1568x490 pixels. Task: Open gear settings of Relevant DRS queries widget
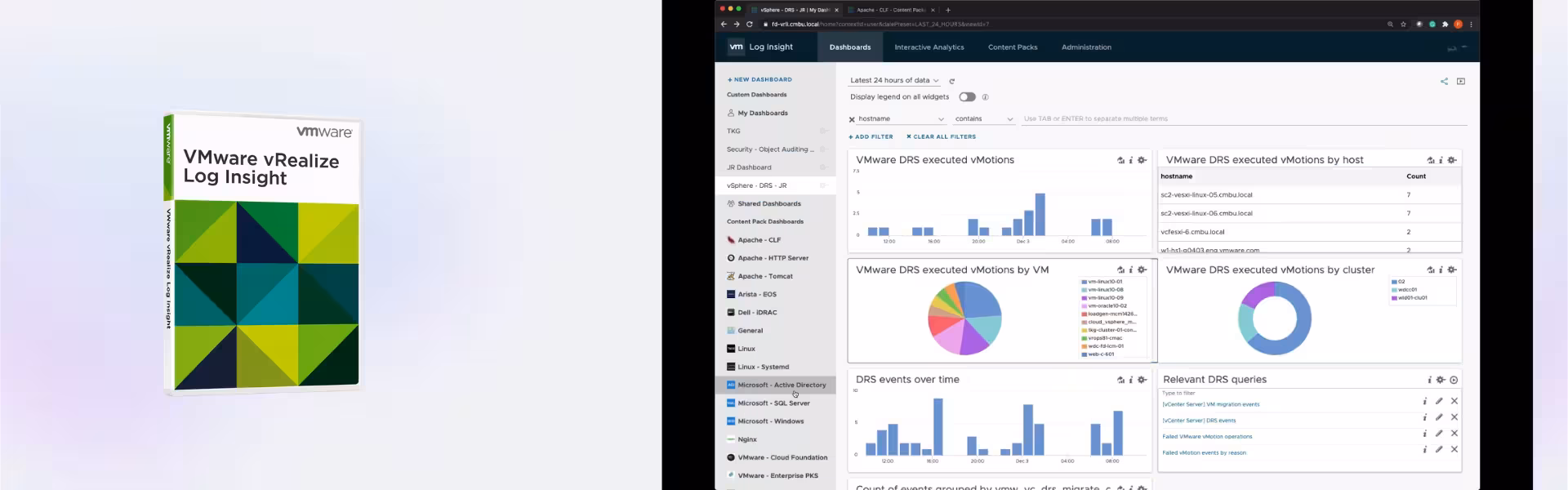1441,380
